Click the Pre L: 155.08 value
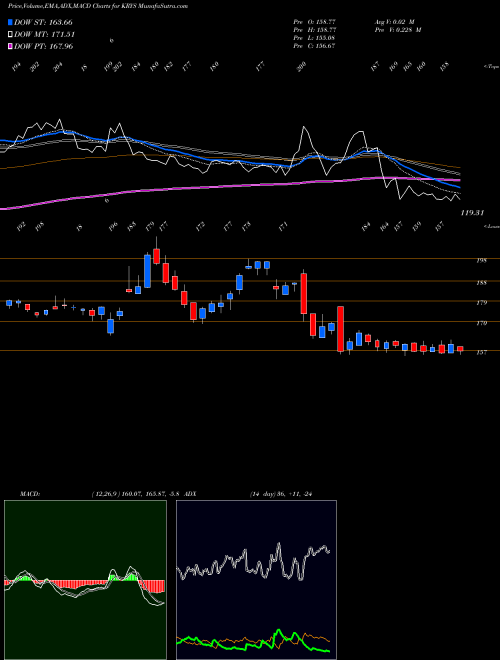Image resolution: width=500 pixels, height=660 pixels. [314, 38]
